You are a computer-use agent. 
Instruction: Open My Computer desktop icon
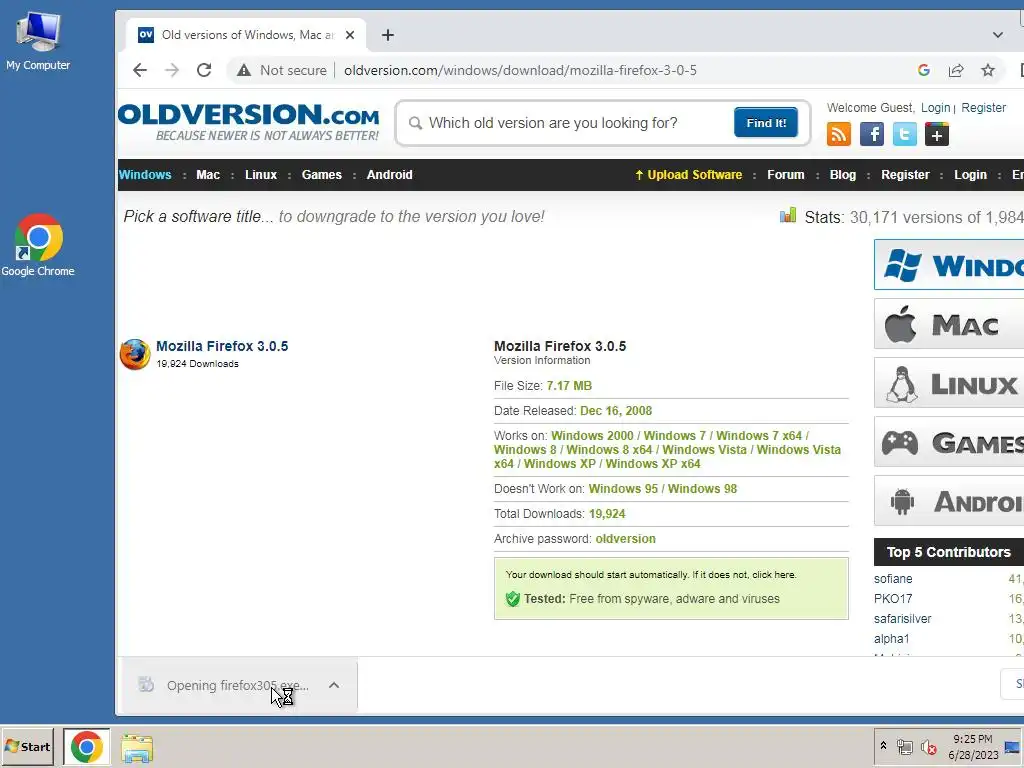pos(38,40)
